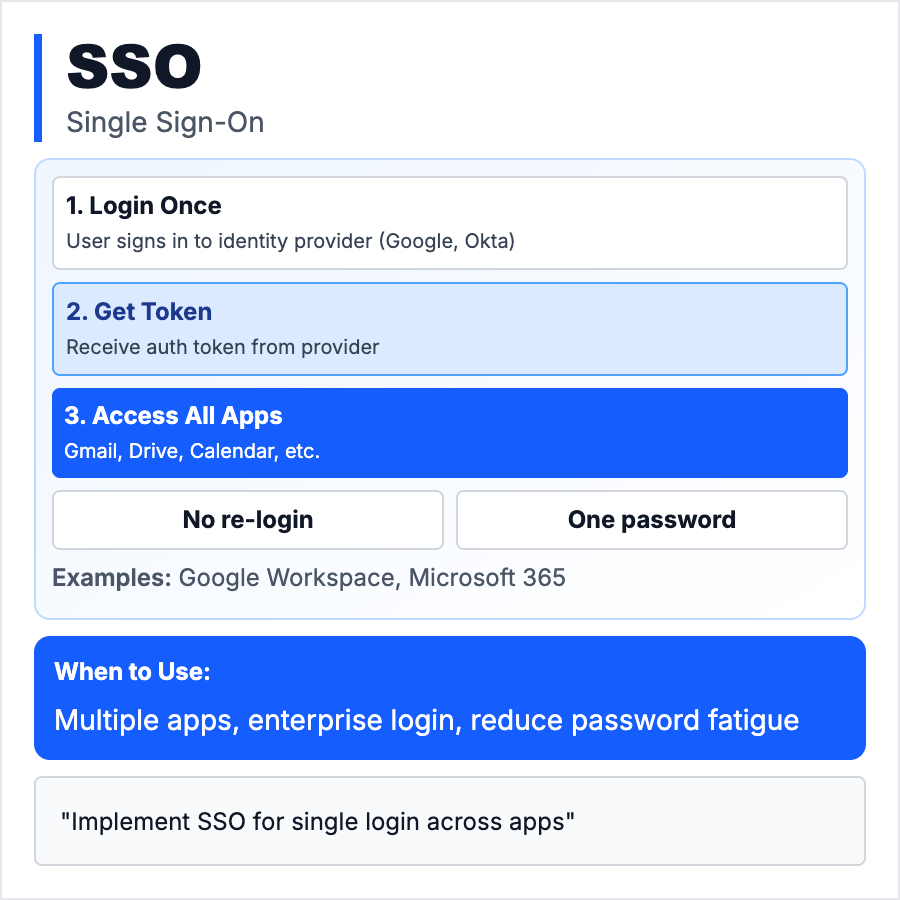Click "User signs in to identity provider" description
The height and width of the screenshot is (900, 900).
click(290, 241)
